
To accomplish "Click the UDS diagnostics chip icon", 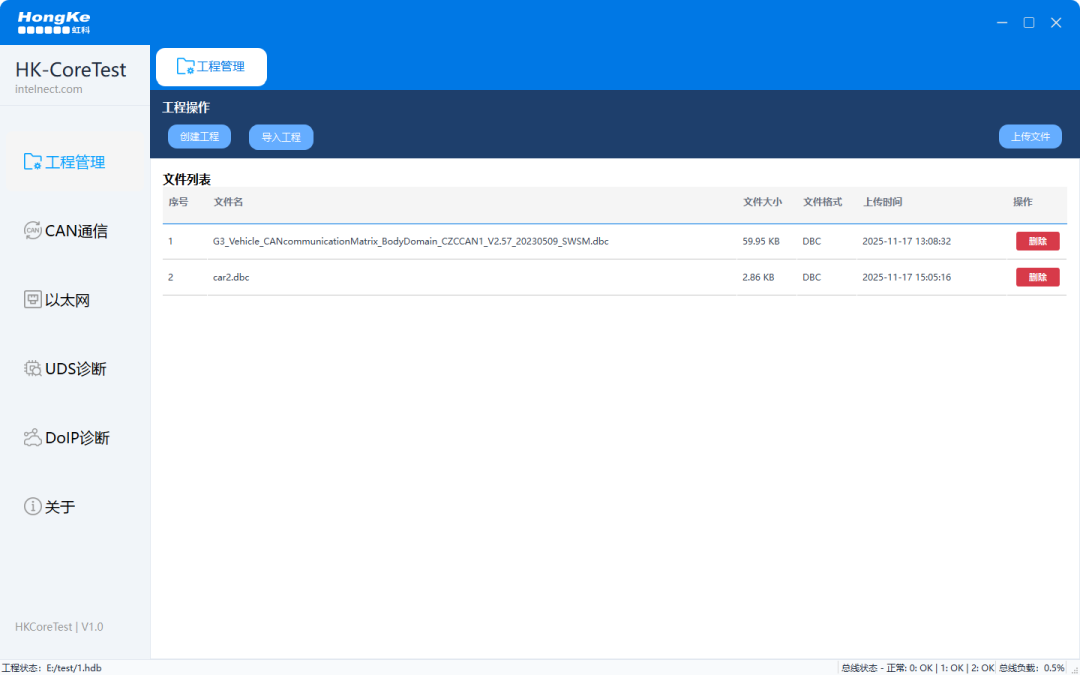I will pyautogui.click(x=32, y=368).
